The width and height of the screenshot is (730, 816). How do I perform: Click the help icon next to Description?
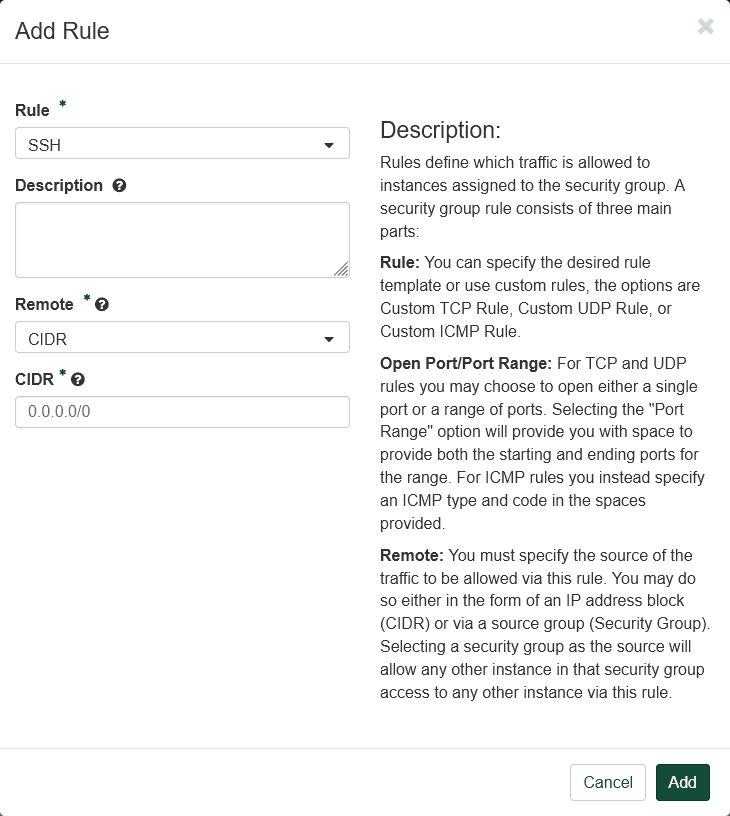[x=120, y=186]
